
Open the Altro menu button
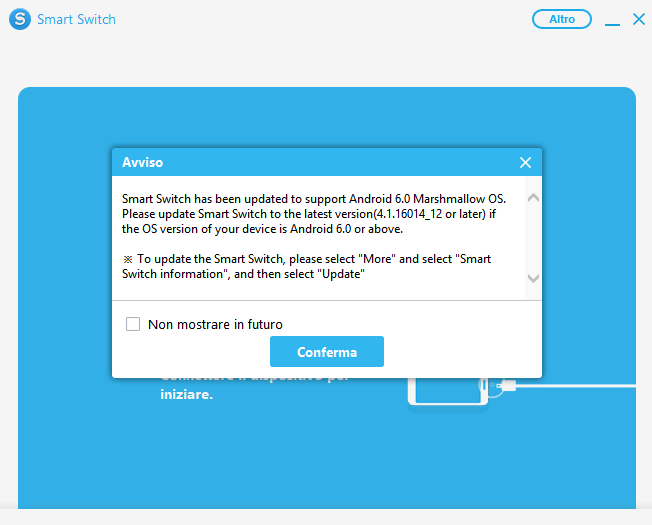562,19
